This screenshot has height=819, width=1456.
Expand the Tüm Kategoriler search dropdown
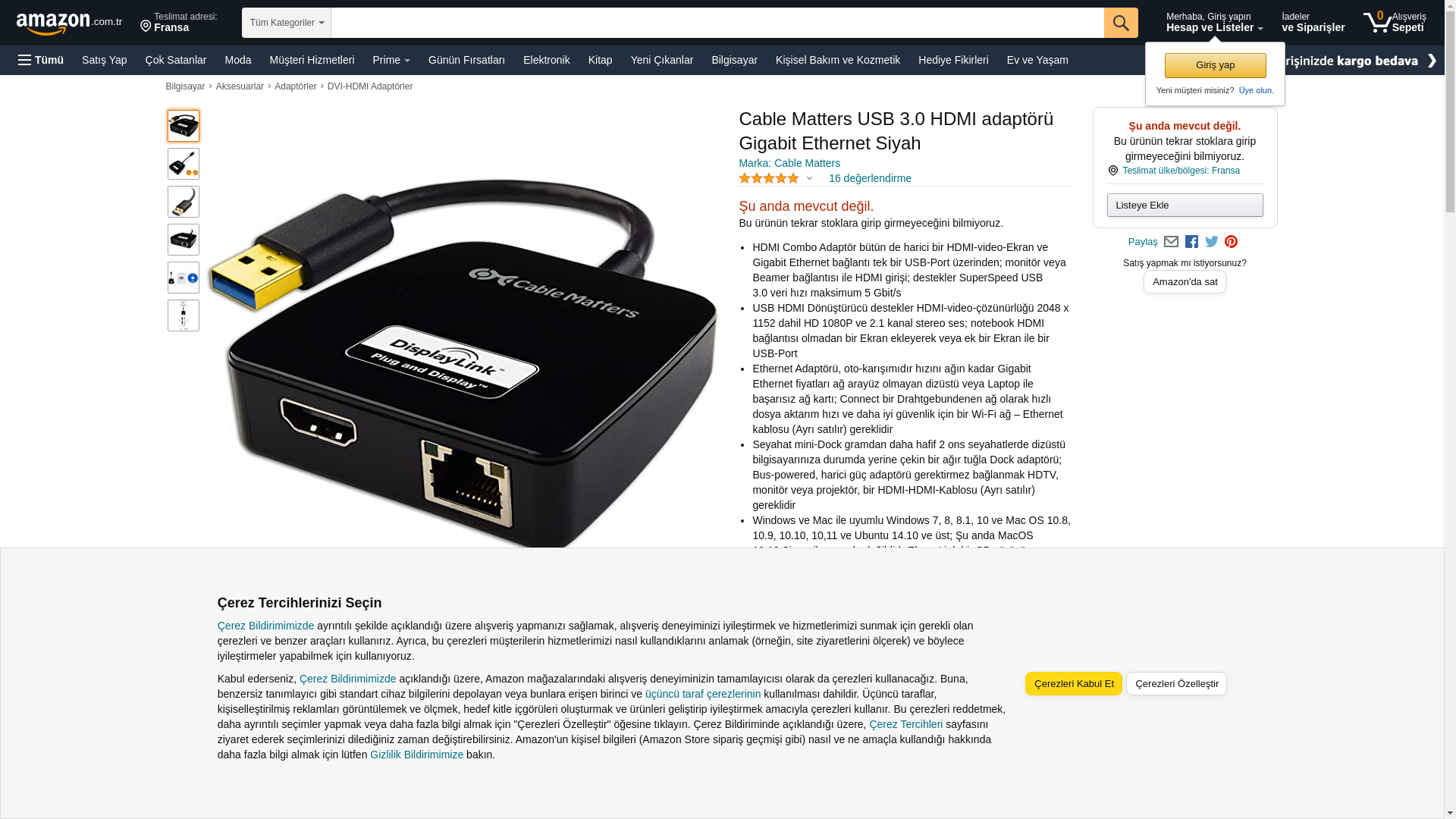pos(287,23)
